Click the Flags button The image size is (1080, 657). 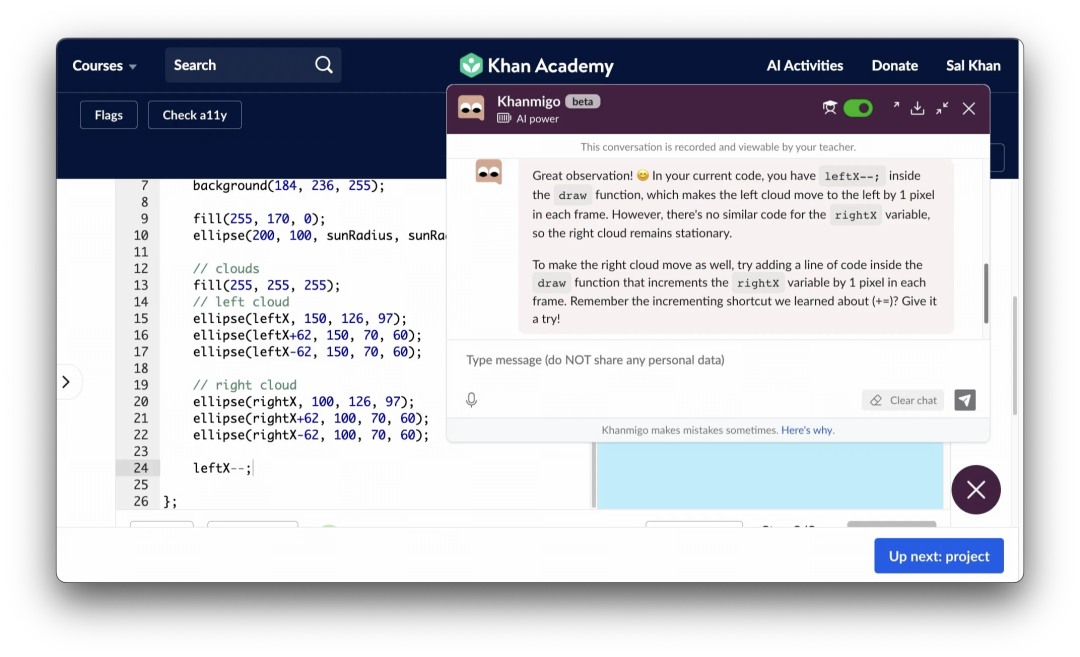109,115
